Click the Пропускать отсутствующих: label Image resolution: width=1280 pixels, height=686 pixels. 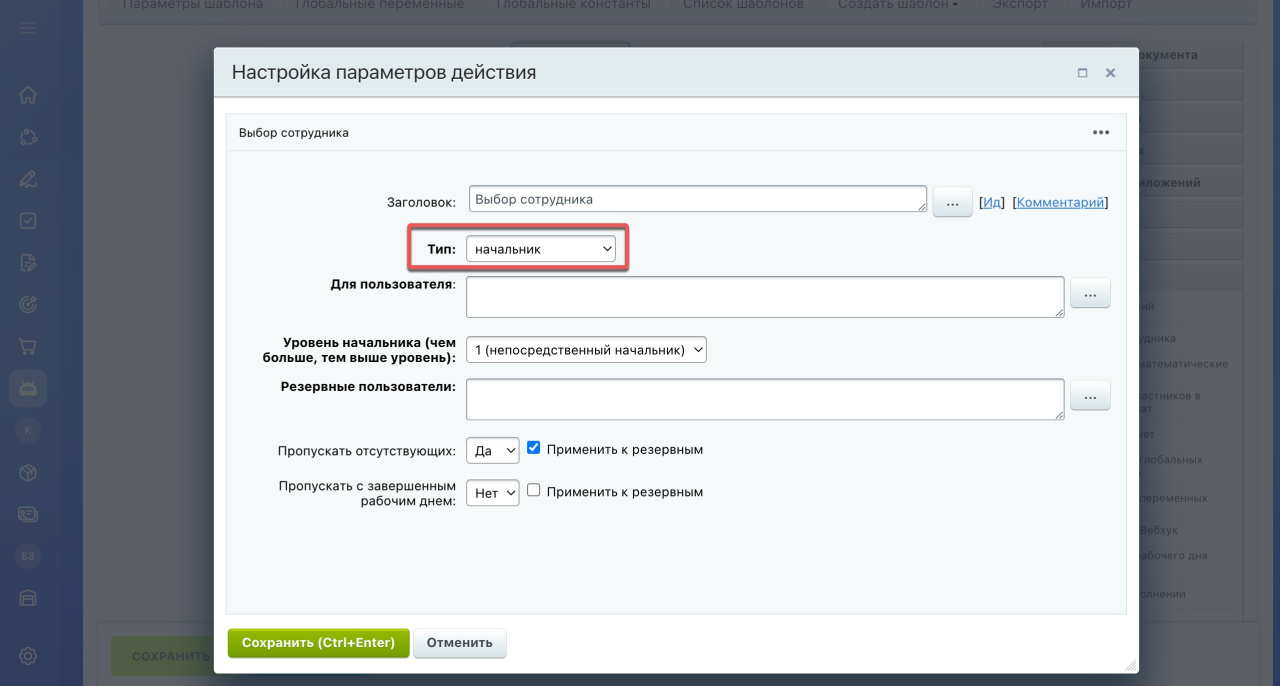(x=367, y=451)
